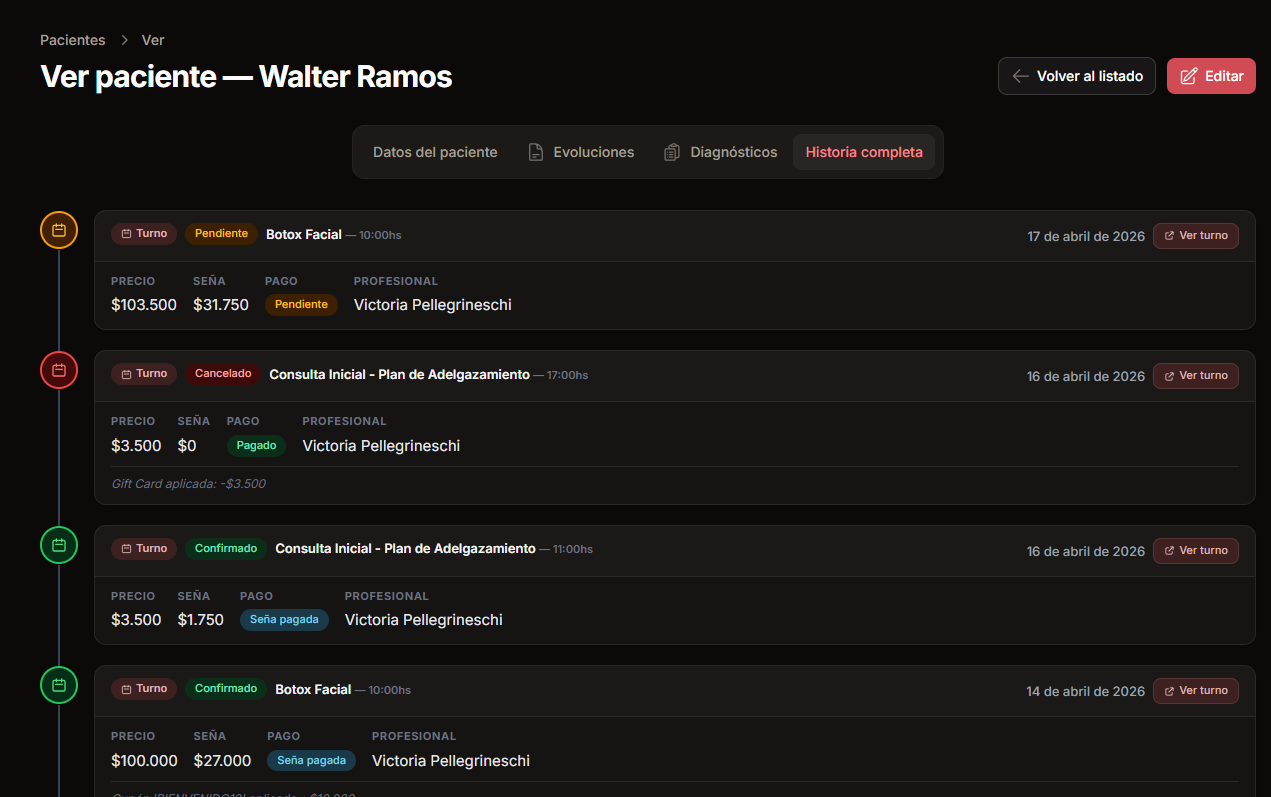The height and width of the screenshot is (797, 1271).
Task: Click the green calendar marker for 11:00hs consultation
Action: pos(59,545)
